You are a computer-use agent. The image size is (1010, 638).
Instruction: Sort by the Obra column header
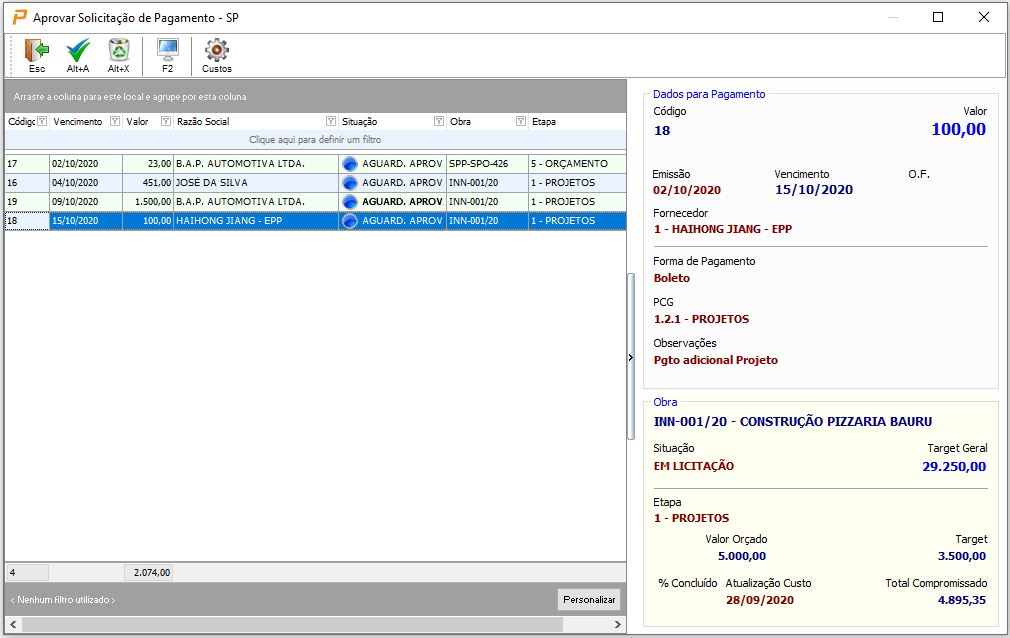tap(461, 121)
